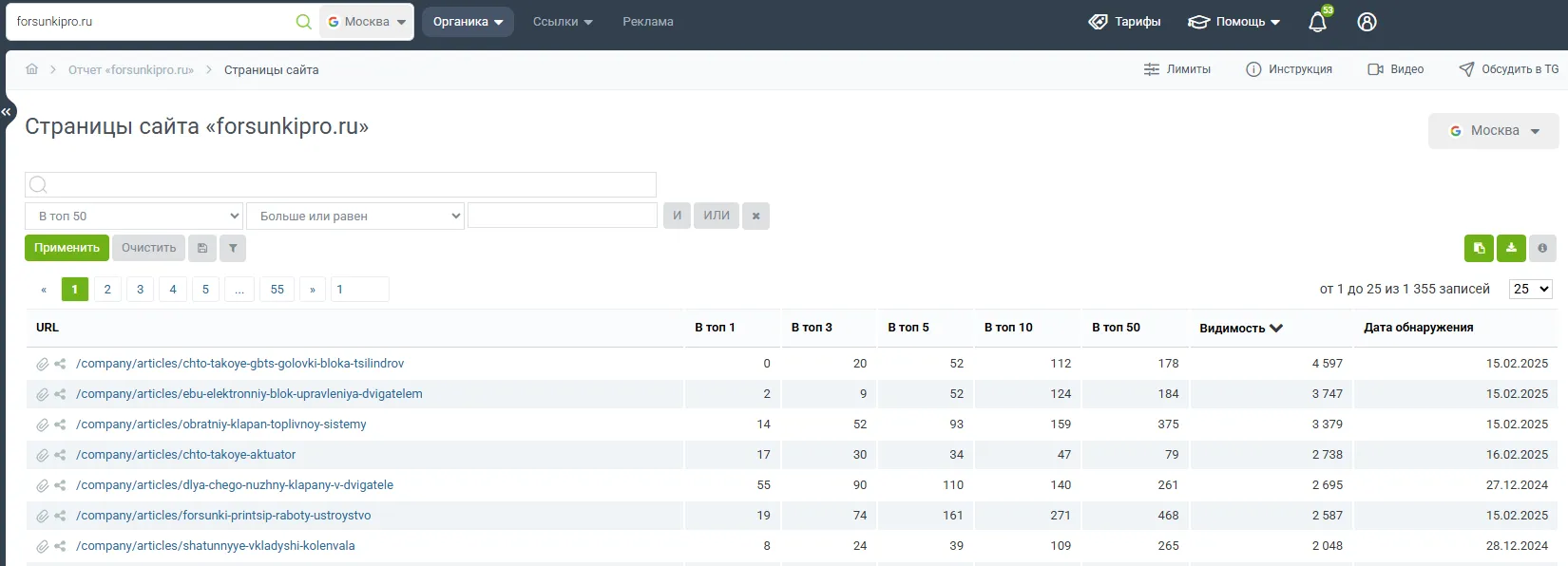
Task: Click share icon for ebu-elektronniy-blok row
Action: pos(60,394)
